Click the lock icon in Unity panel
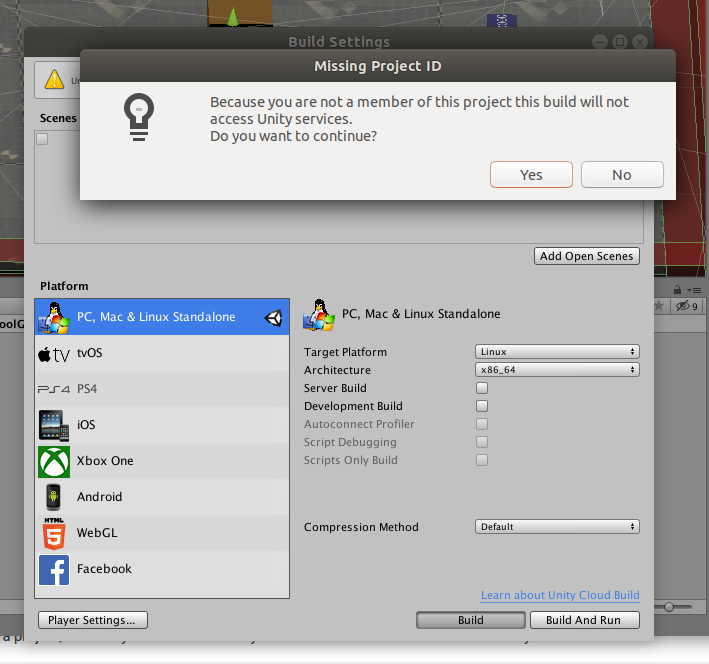 click(x=677, y=289)
